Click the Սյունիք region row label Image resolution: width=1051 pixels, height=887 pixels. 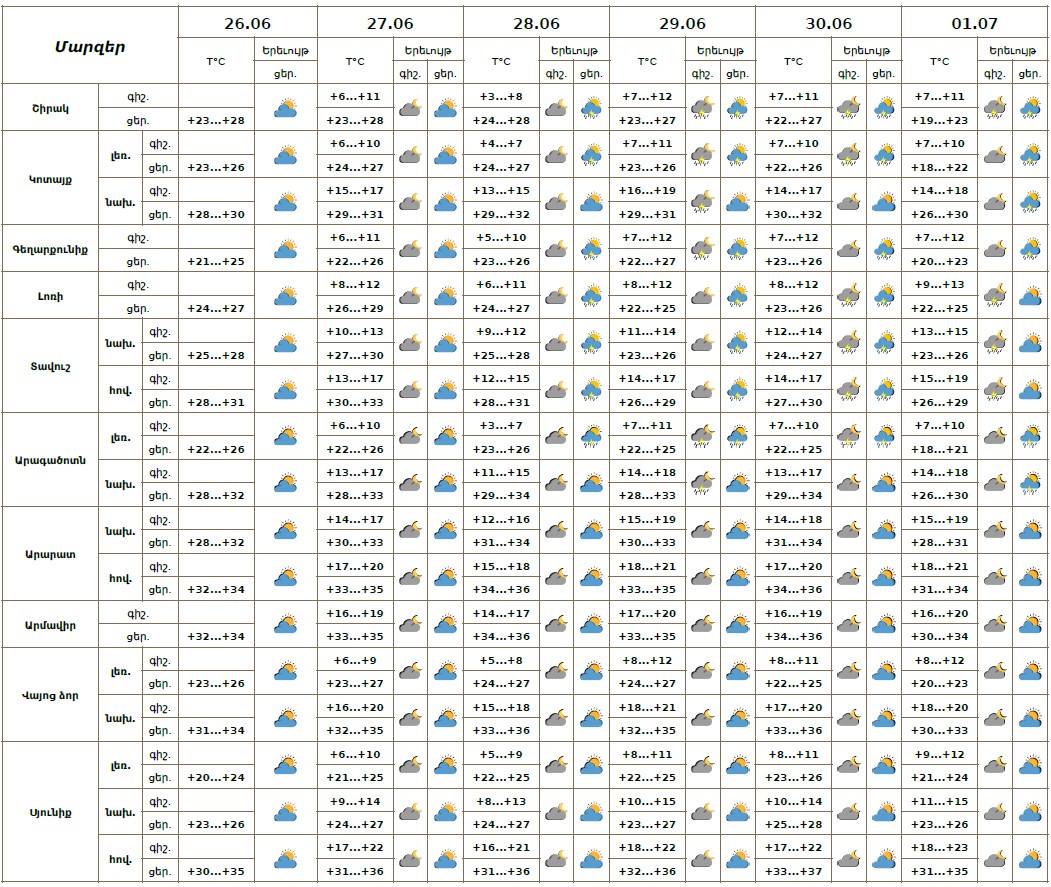click(x=51, y=812)
